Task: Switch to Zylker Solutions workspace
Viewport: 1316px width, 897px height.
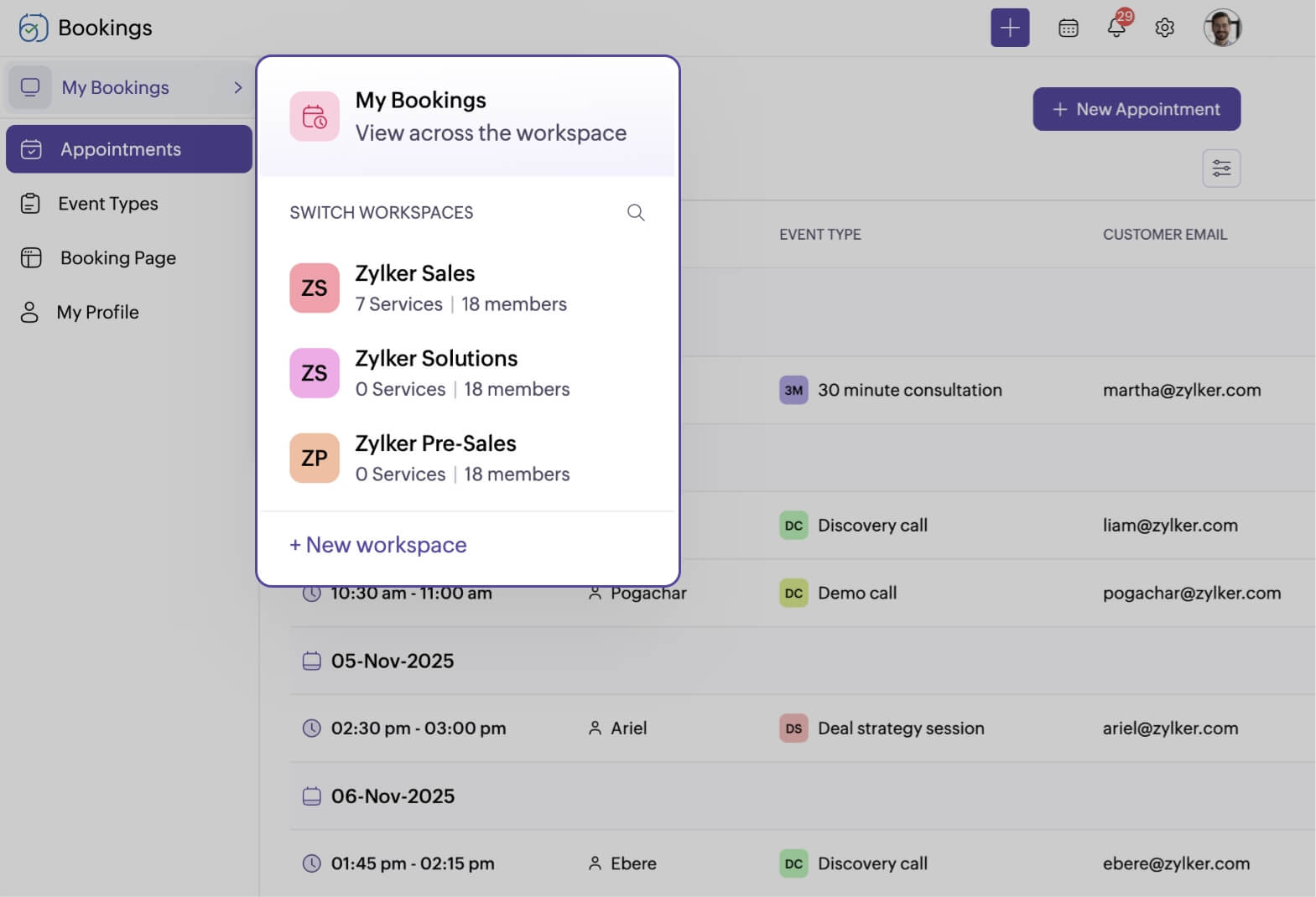Action: click(x=436, y=373)
